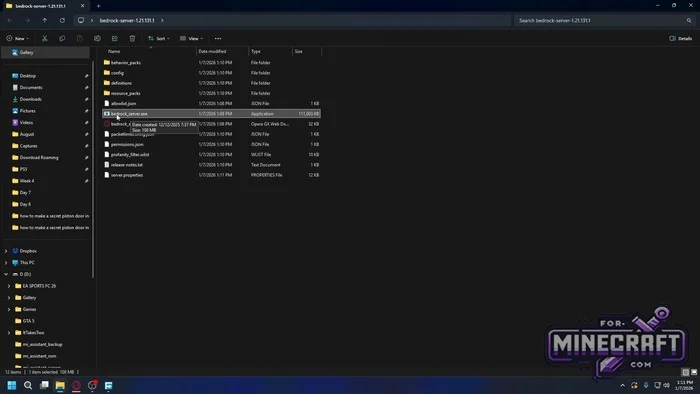Select the definitions folder
The width and height of the screenshot is (700, 394).
211,83
